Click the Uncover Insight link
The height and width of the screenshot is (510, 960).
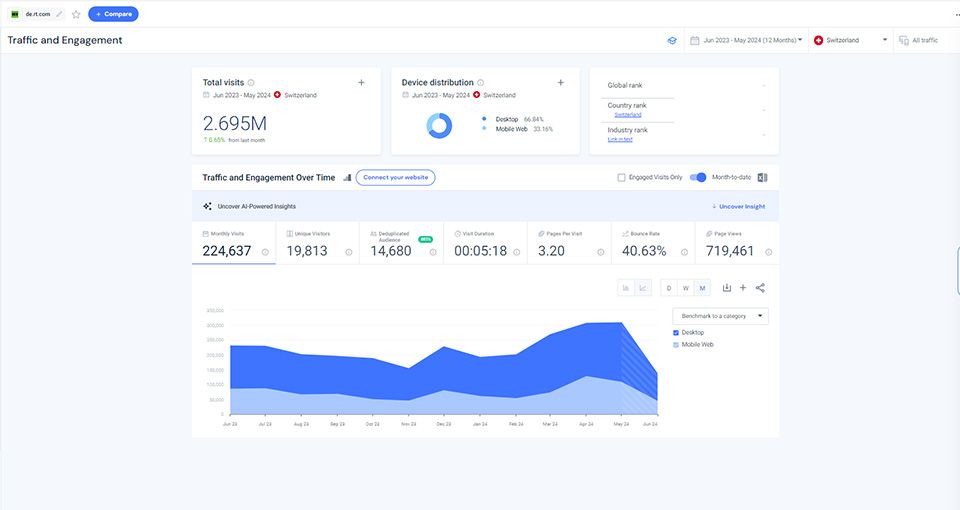(738, 206)
